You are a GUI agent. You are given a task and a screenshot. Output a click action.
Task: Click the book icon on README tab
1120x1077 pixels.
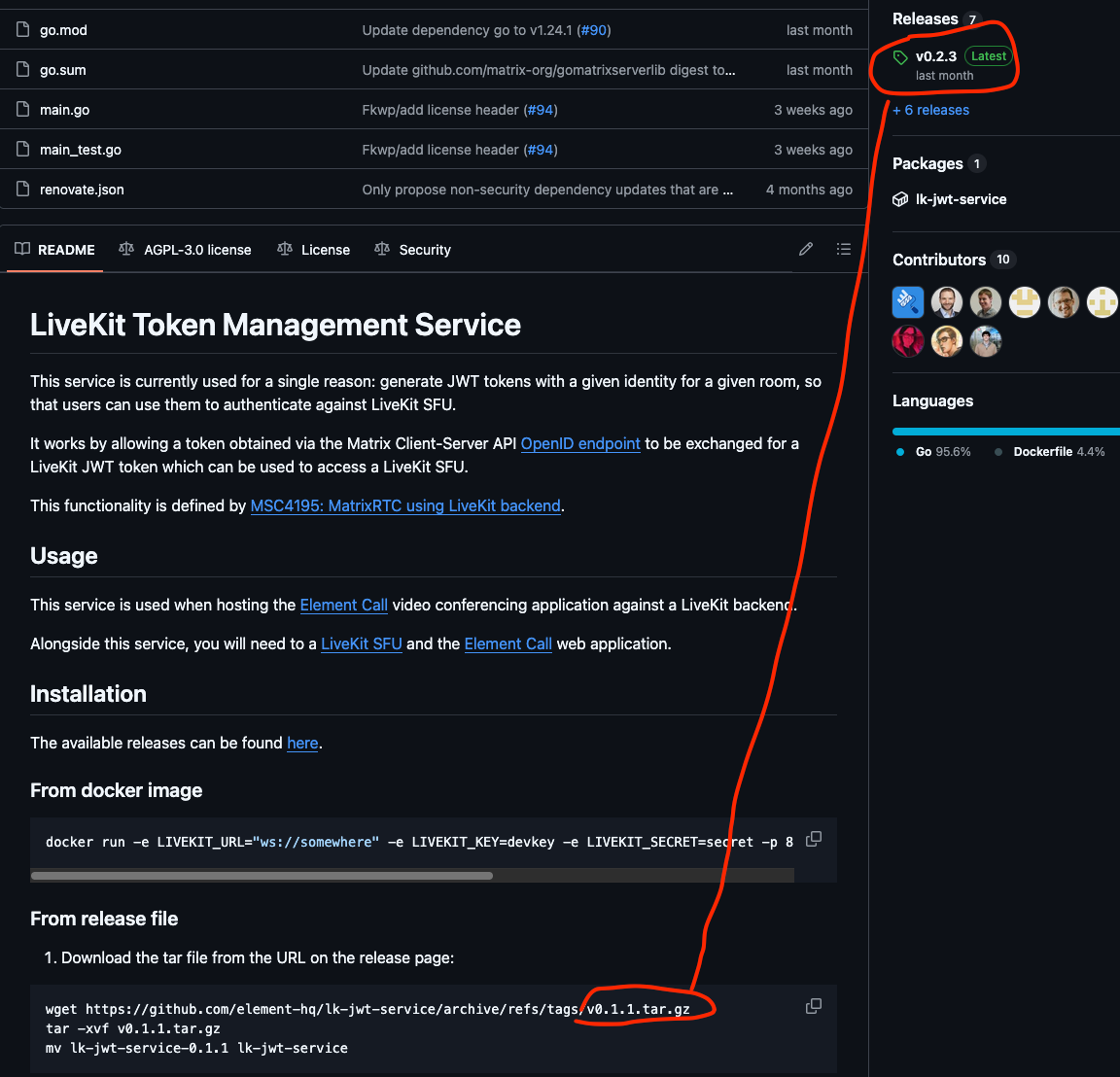click(22, 249)
